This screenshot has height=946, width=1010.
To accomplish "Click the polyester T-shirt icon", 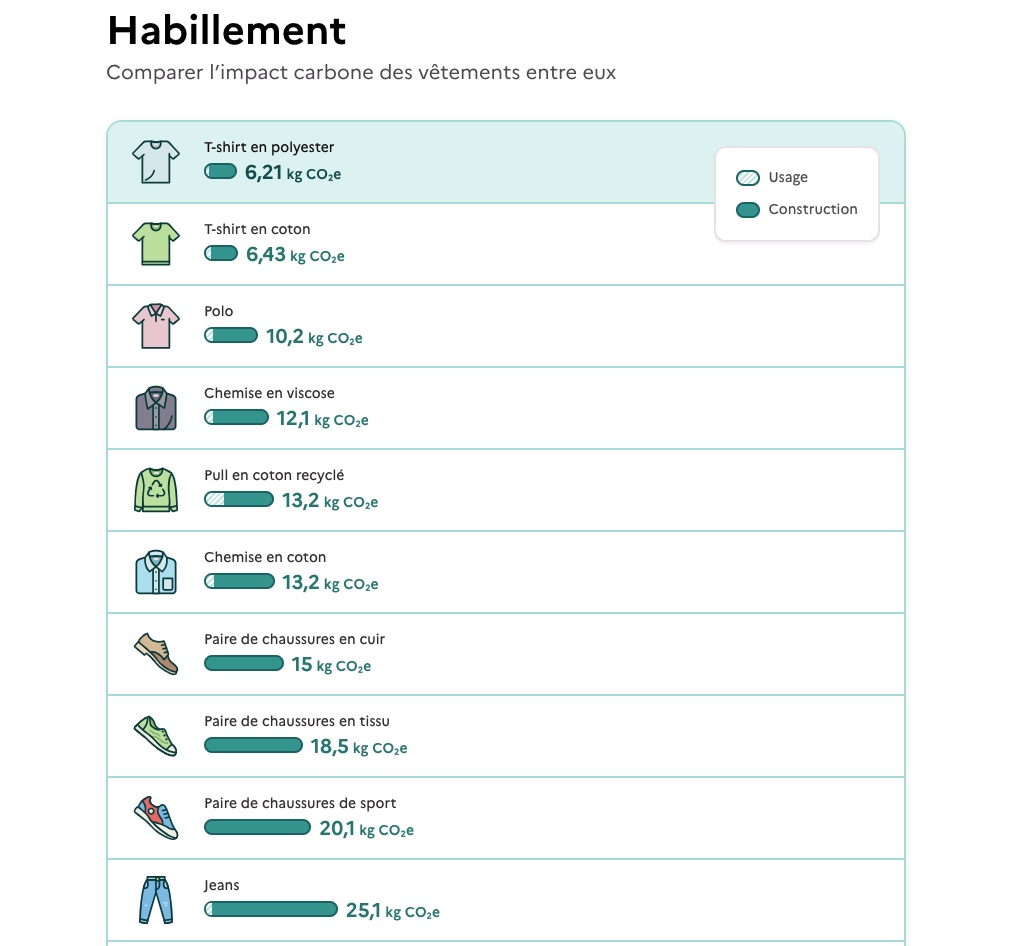I will tap(156, 162).
